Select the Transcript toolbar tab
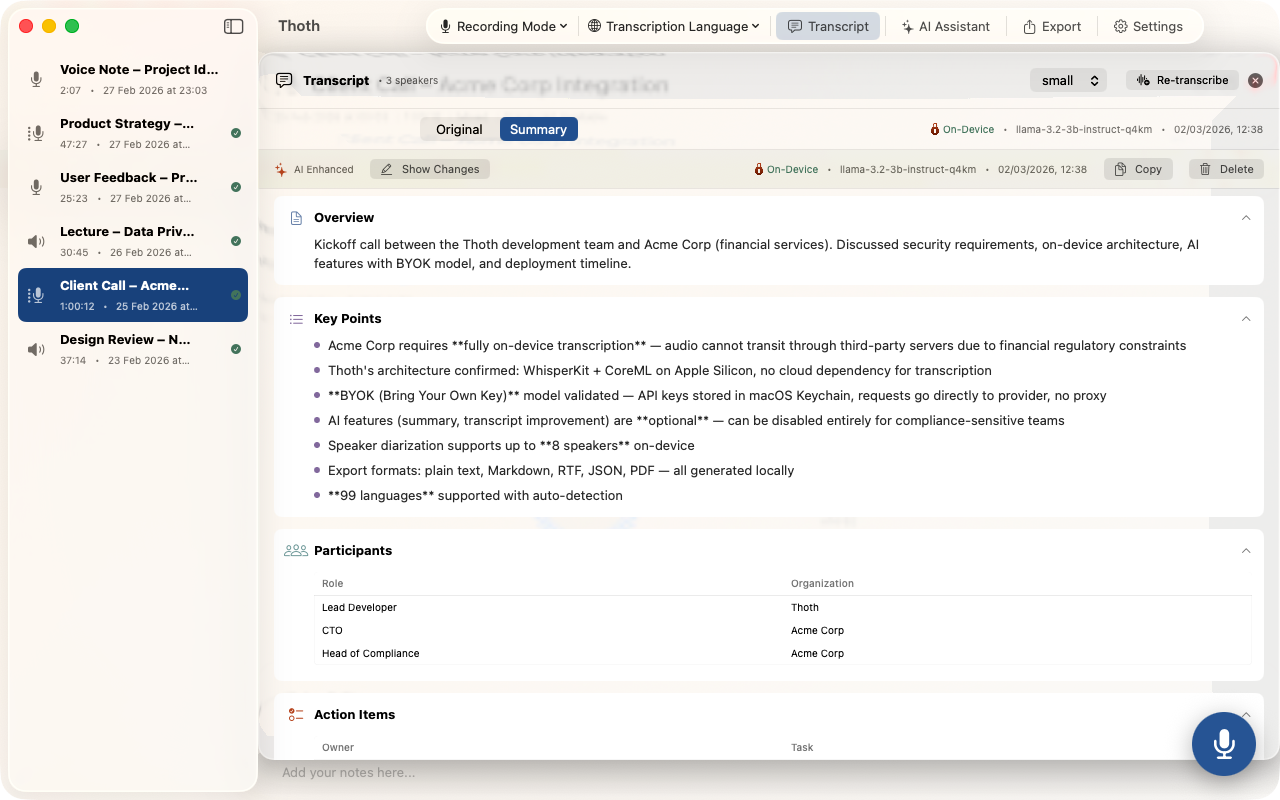Screen dimensions: 1280x800 tap(828, 27)
